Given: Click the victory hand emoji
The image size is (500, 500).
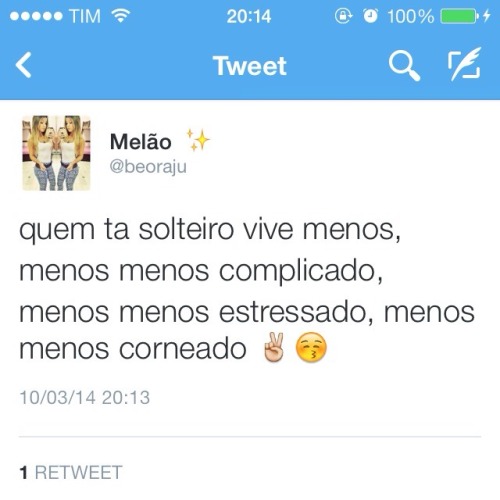Looking at the screenshot, I should 274,347.
